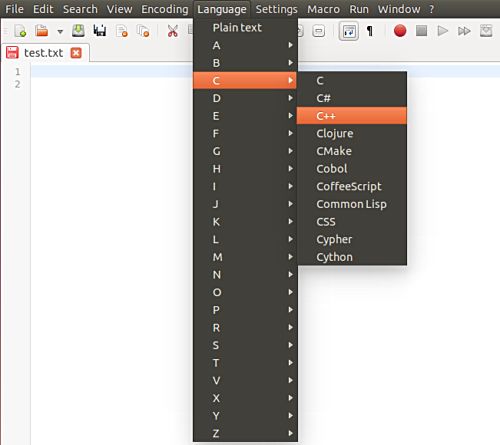The height and width of the screenshot is (445, 500).
Task: Click the Save All floppy icon
Action: pyautogui.click(x=100, y=31)
